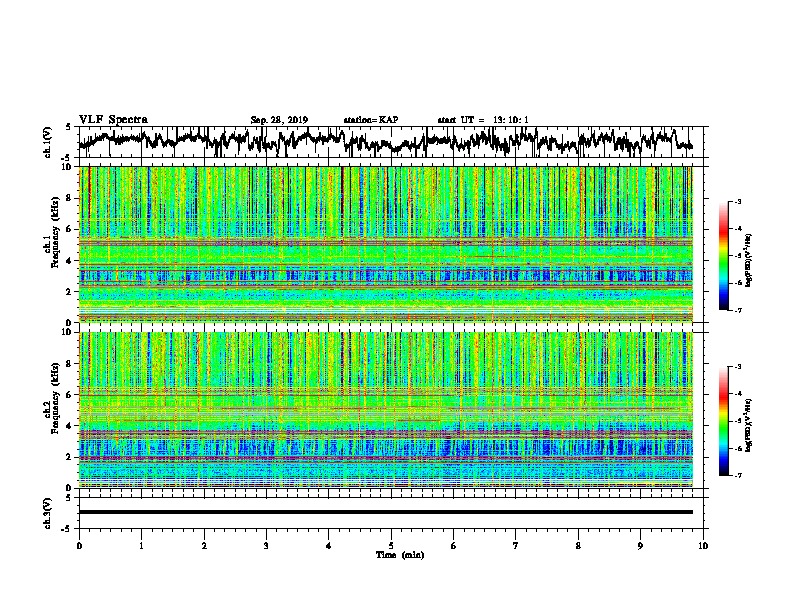The image size is (792, 612).
Task: Click the time axis tick label "3"
Action: coord(266,546)
